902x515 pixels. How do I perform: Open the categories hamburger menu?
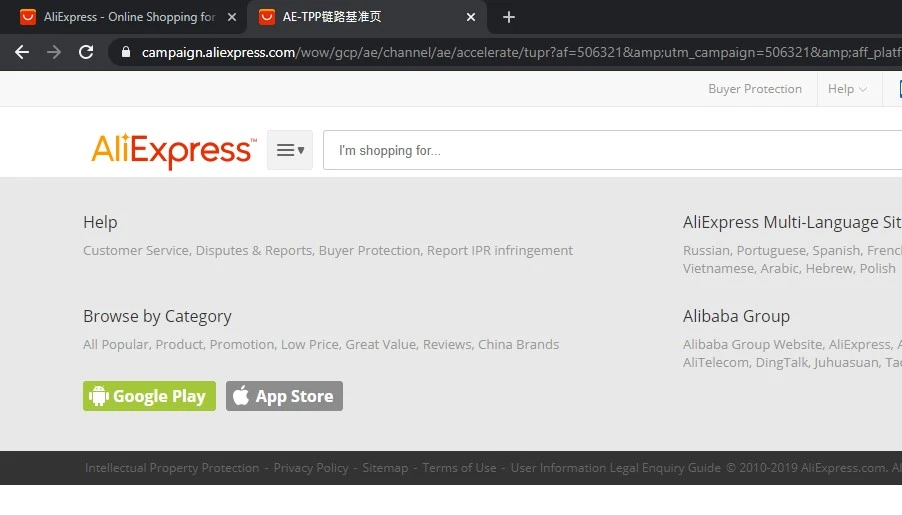pyautogui.click(x=290, y=150)
